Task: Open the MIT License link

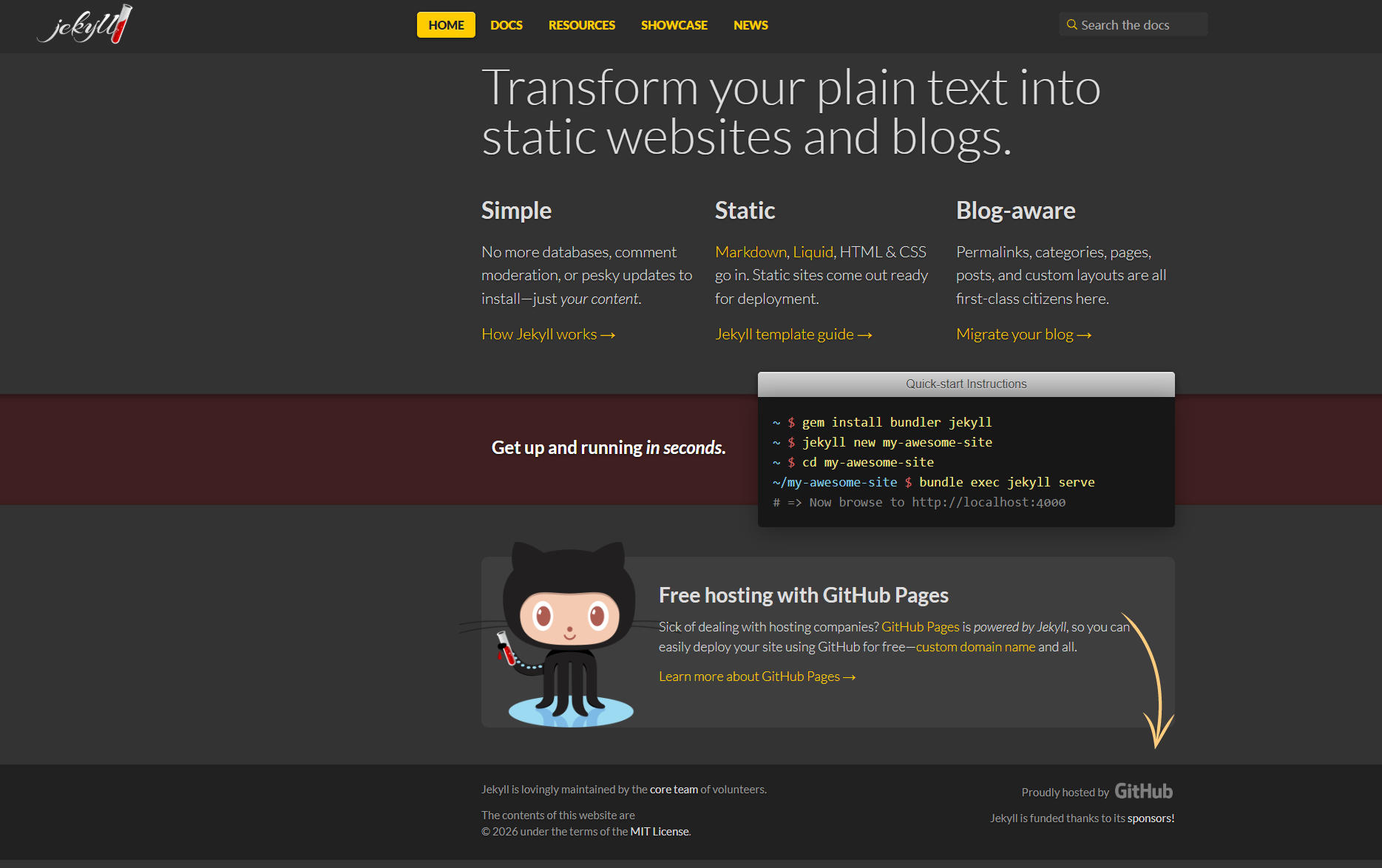Action: 659,832
